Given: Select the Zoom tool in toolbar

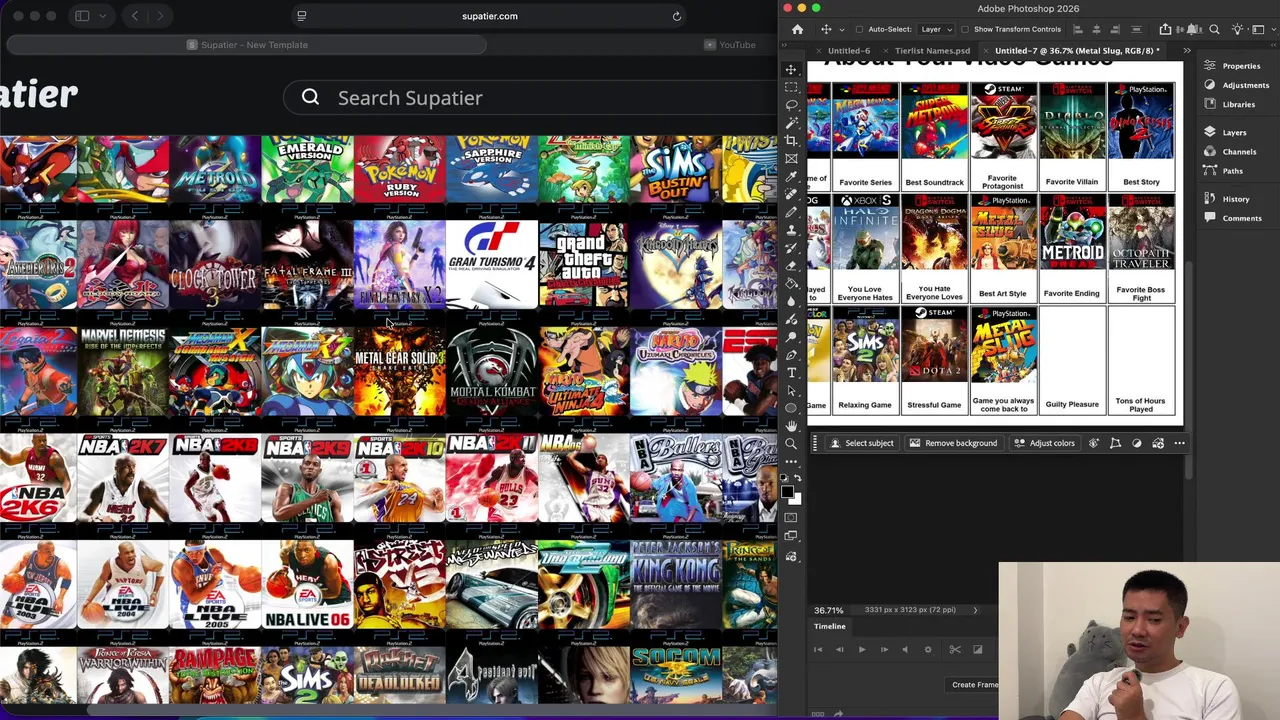Looking at the screenshot, I should pos(791,443).
